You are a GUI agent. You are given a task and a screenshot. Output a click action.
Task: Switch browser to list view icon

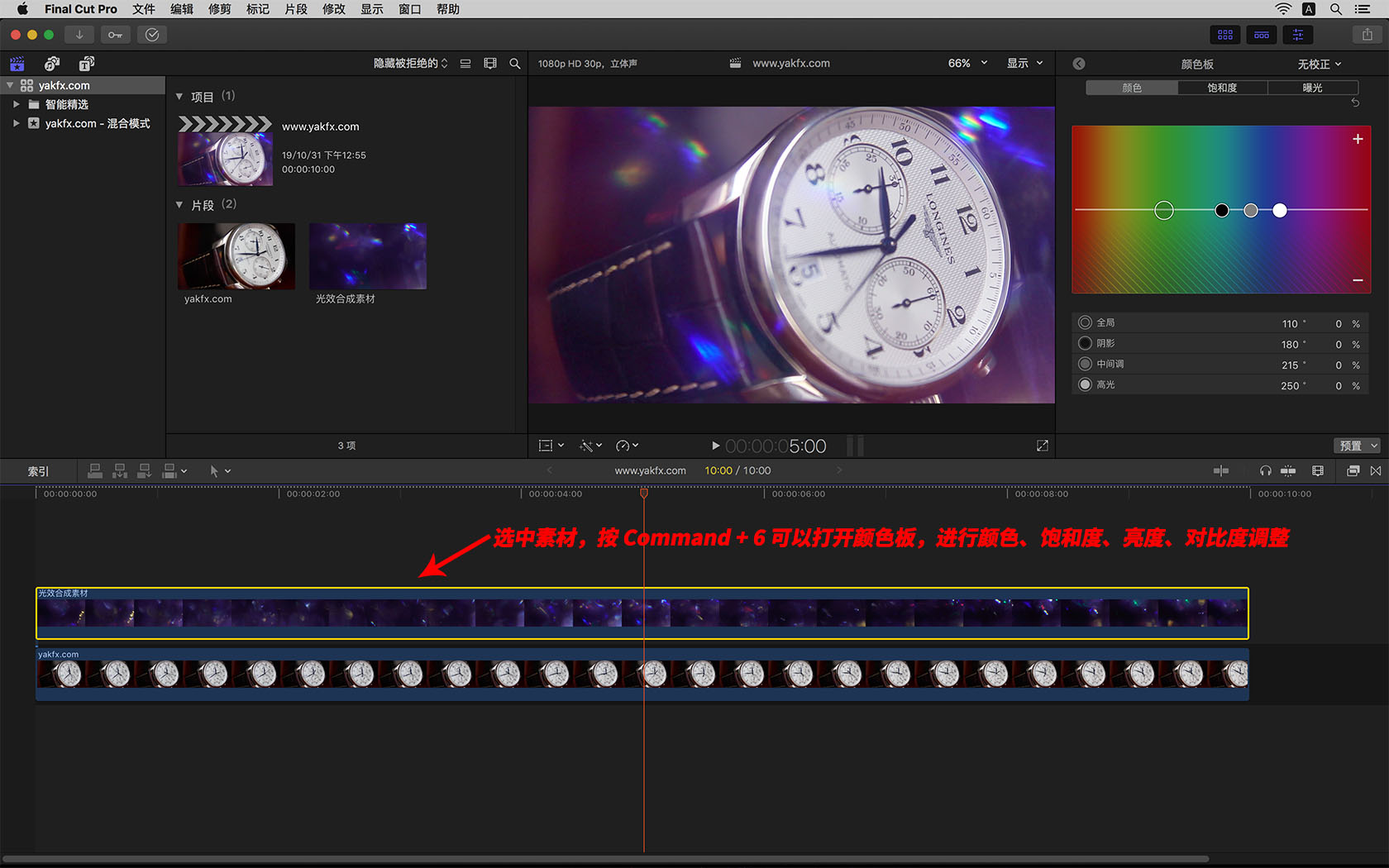(465, 64)
